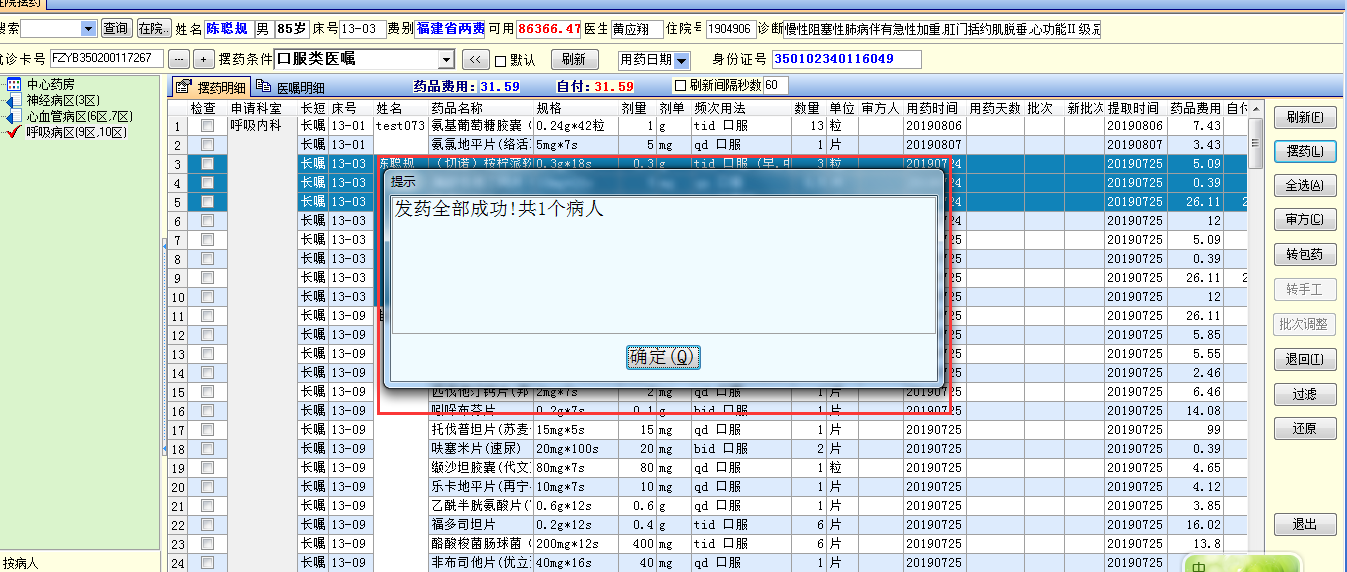1347x572 pixels.
Task: Click 药品费用 column header
Action: pyautogui.click(x=1195, y=108)
